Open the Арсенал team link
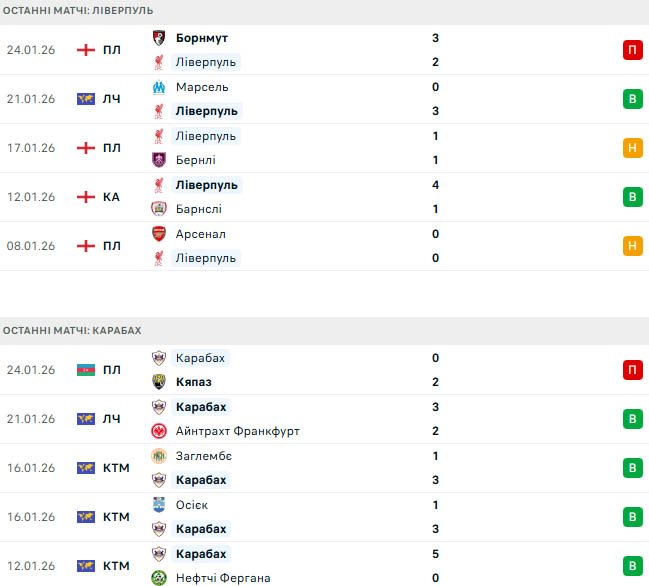 [200, 234]
